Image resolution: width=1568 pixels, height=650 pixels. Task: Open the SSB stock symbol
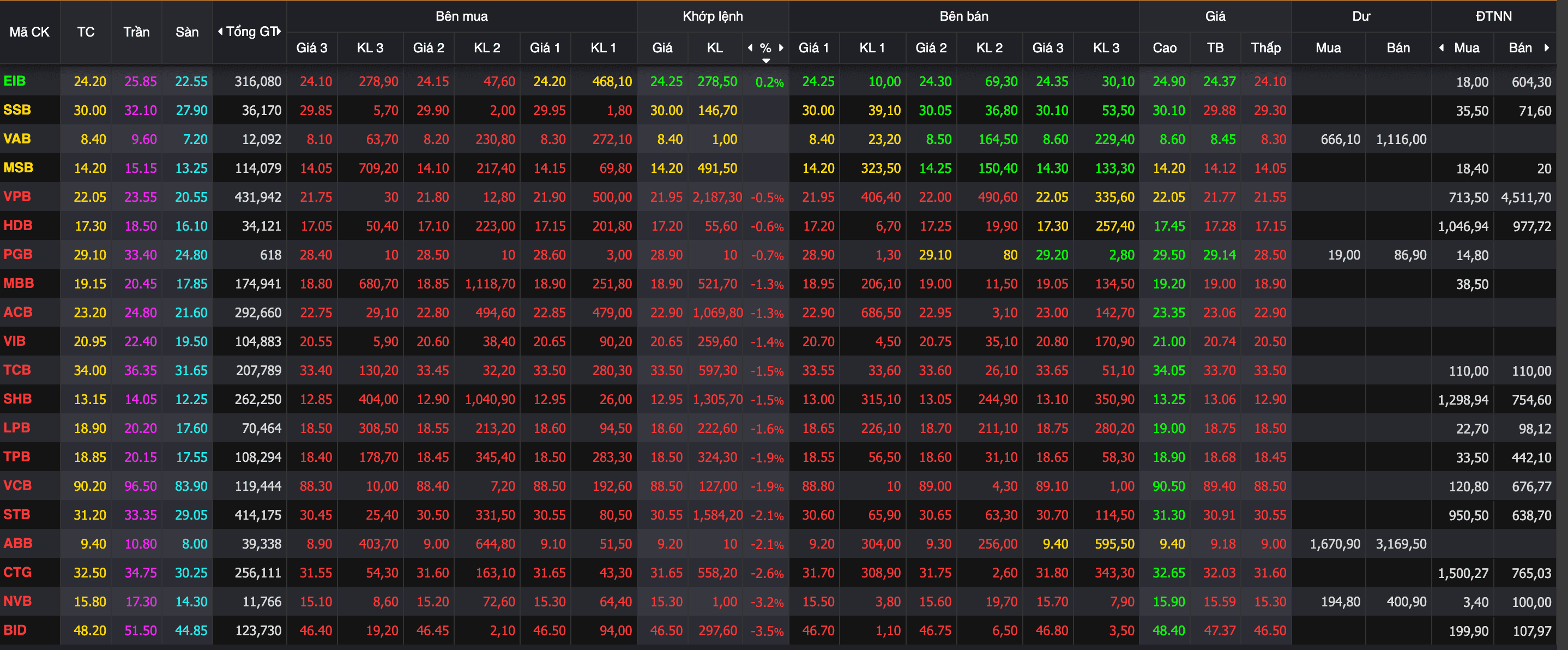[17, 110]
